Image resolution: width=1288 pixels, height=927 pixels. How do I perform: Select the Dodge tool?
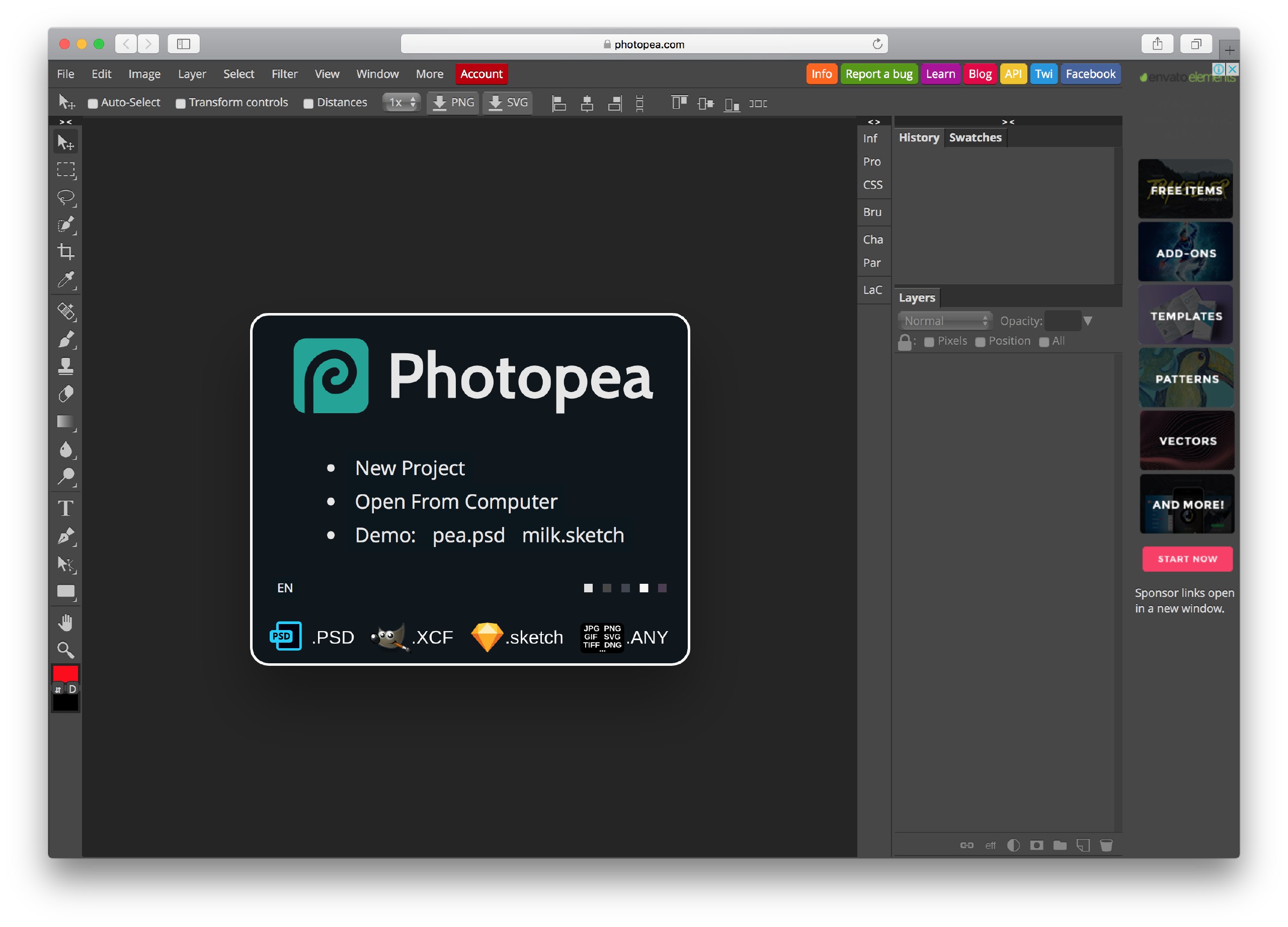point(66,477)
